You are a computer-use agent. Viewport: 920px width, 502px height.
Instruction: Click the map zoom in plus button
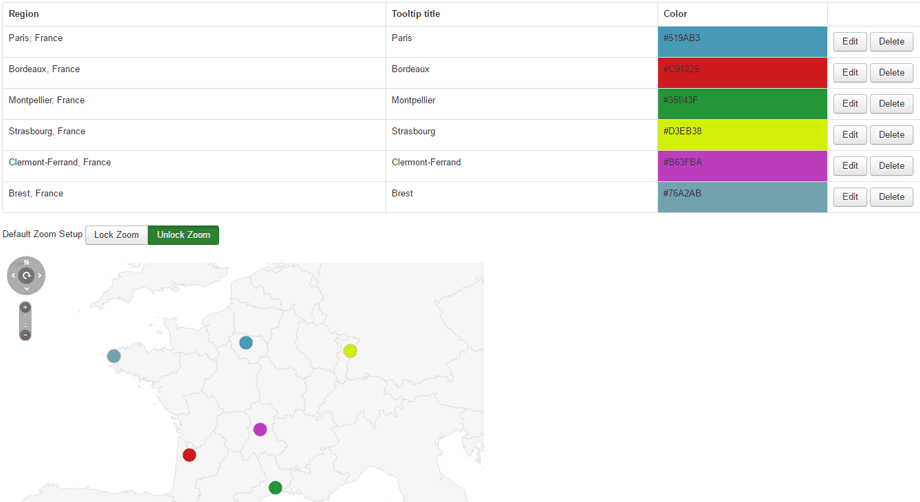(25, 308)
